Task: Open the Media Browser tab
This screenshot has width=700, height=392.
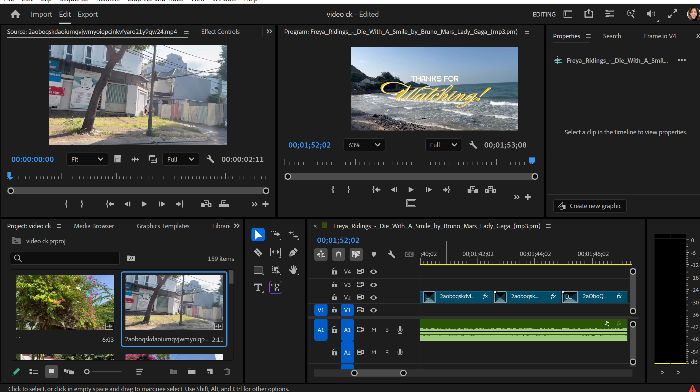Action: (94, 226)
